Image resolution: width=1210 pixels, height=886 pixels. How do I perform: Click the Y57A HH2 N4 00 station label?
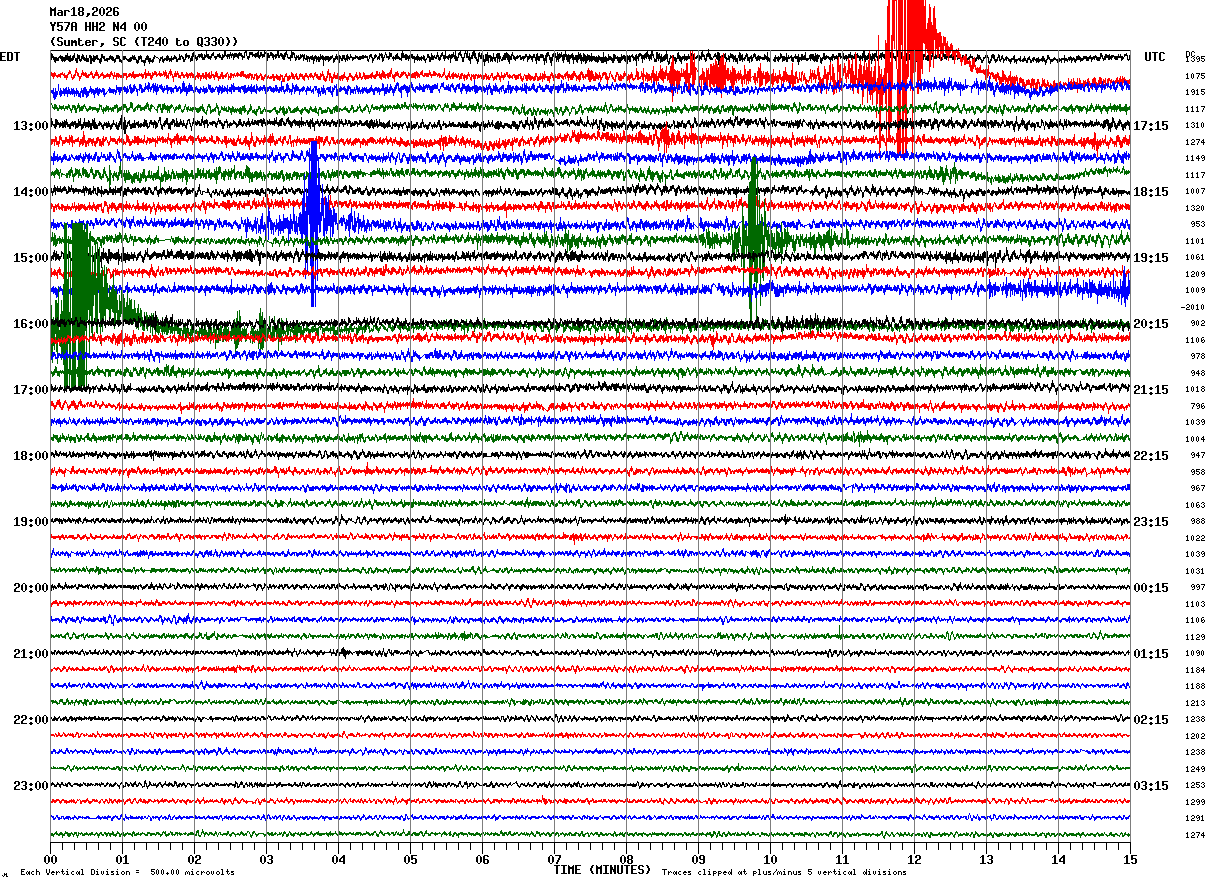coord(98,27)
